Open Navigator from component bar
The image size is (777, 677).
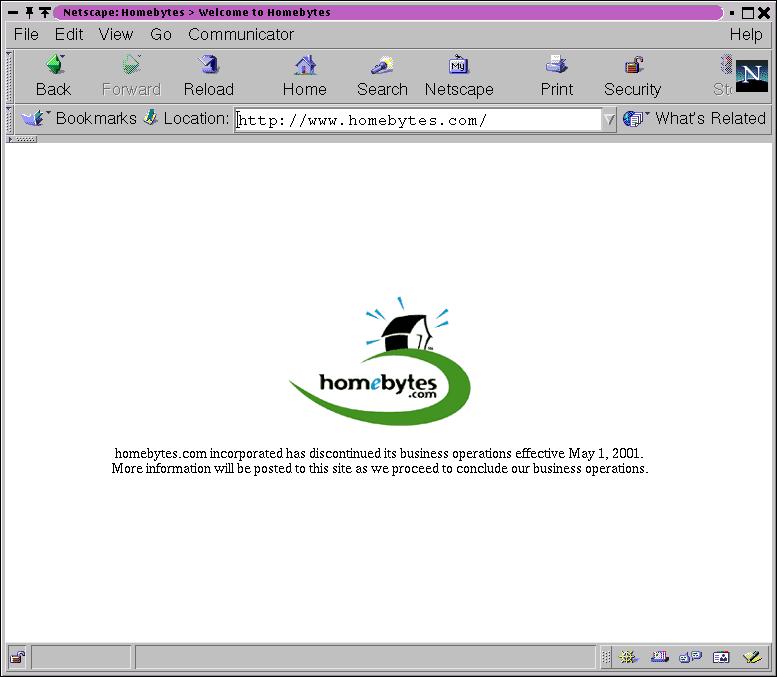(x=628, y=657)
